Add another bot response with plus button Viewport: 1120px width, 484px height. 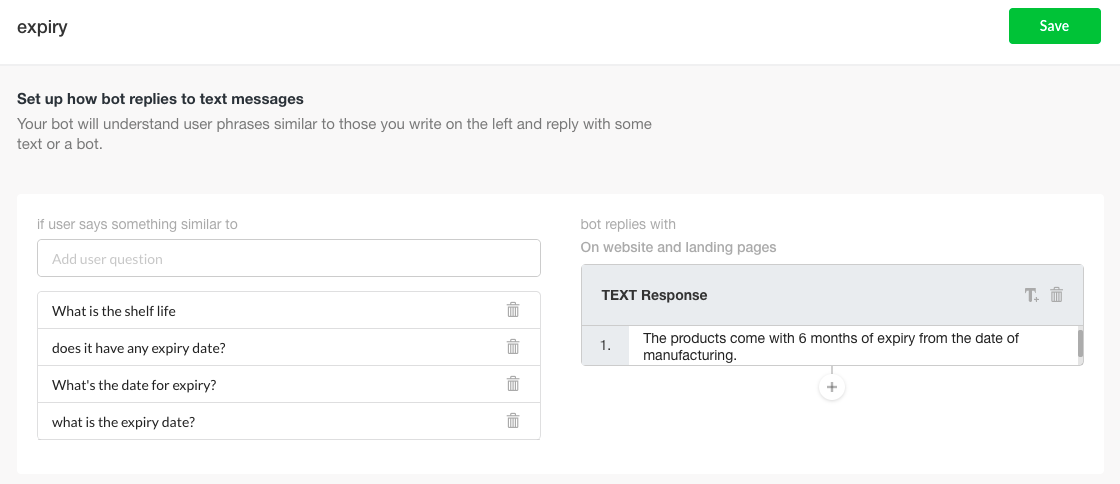831,388
